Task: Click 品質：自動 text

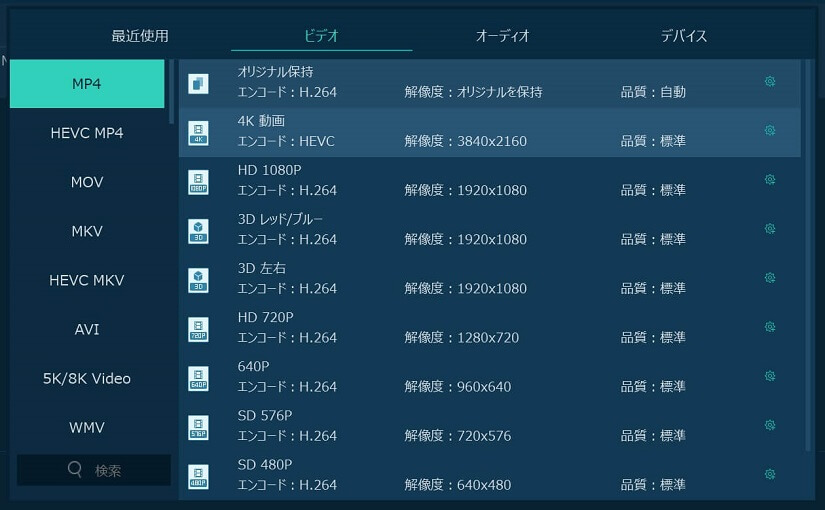Action: (653, 92)
